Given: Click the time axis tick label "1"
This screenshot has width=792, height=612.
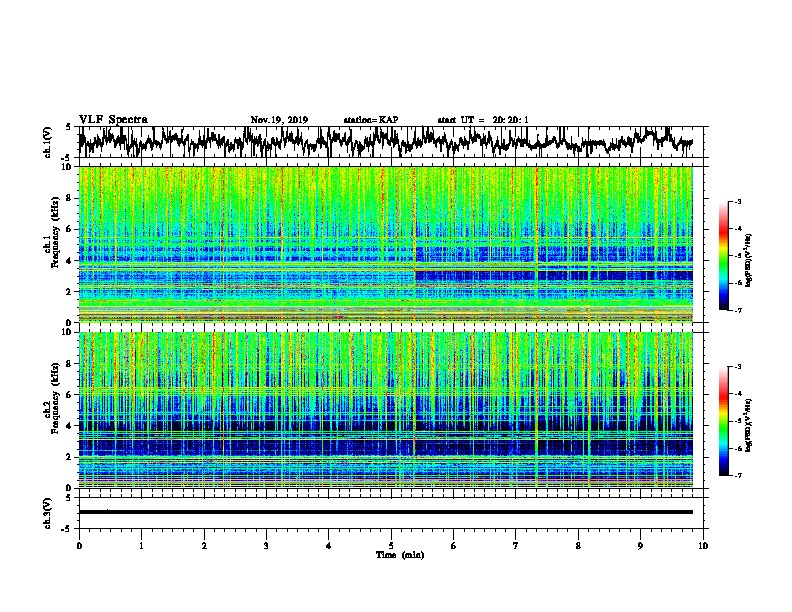Looking at the screenshot, I should click(x=141, y=546).
